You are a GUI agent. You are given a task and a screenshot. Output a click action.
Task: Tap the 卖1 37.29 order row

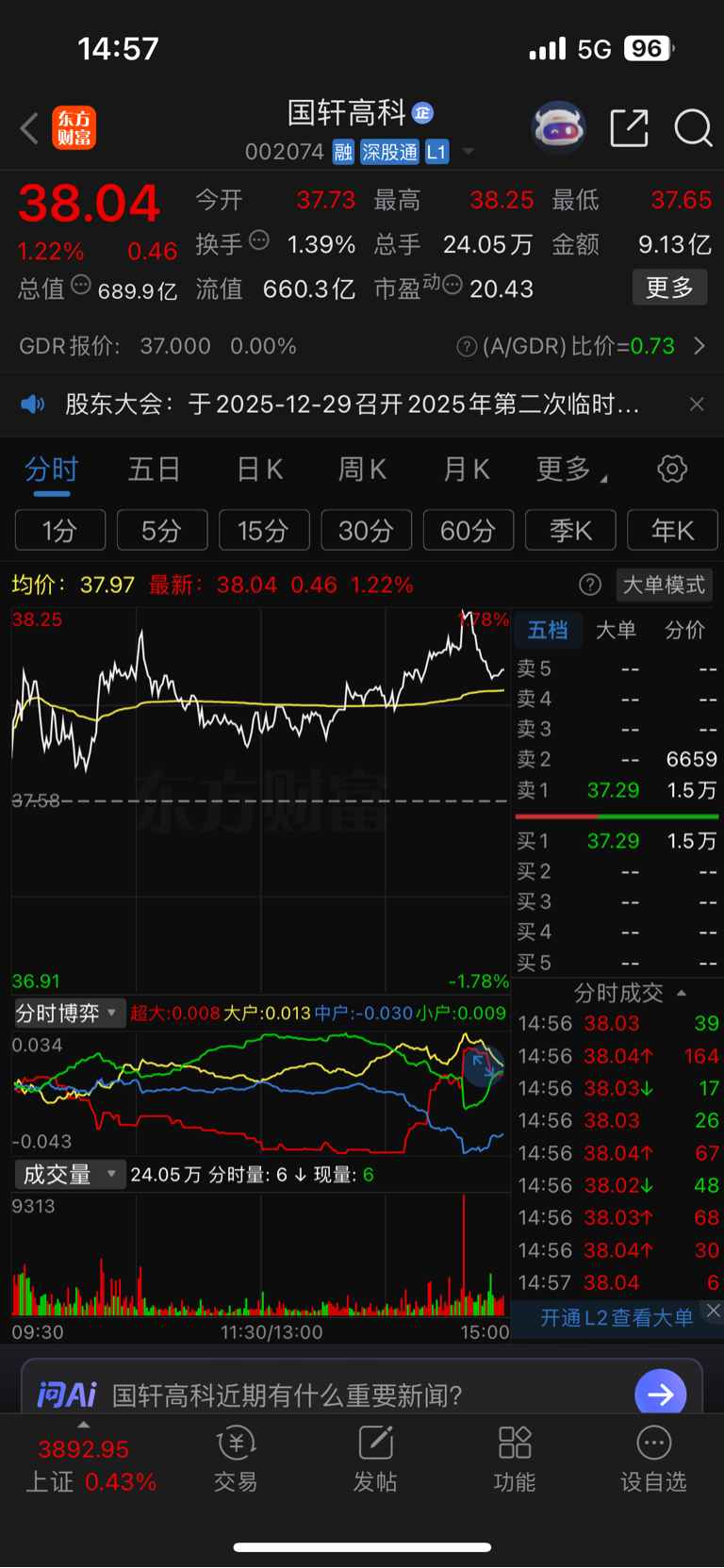click(617, 790)
